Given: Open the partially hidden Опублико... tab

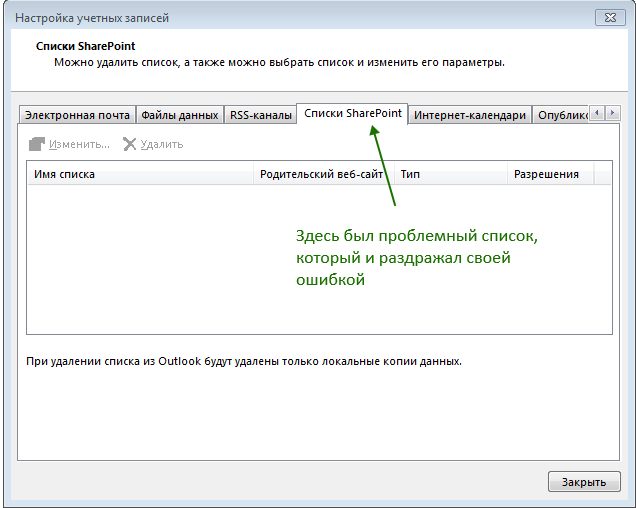Looking at the screenshot, I should tap(561, 115).
